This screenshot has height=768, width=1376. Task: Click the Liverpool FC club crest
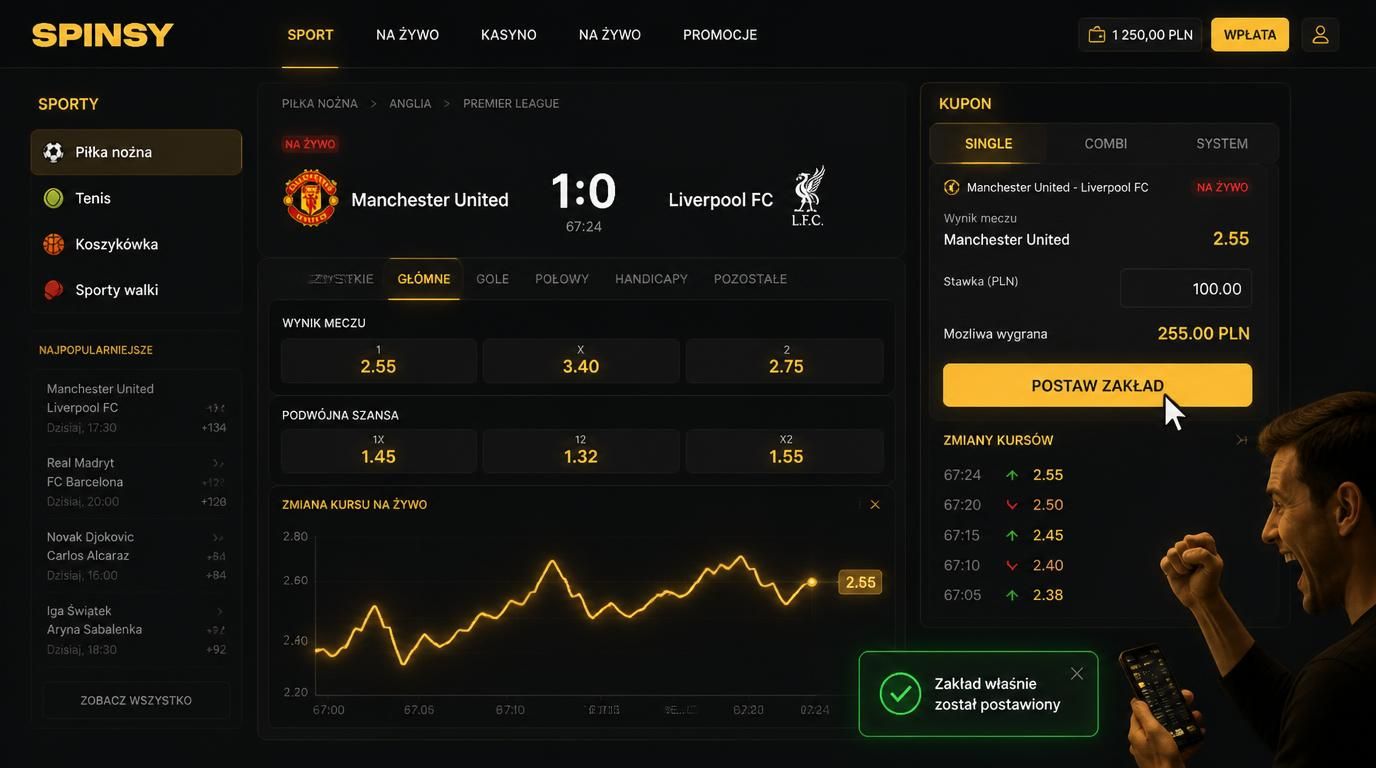click(807, 196)
